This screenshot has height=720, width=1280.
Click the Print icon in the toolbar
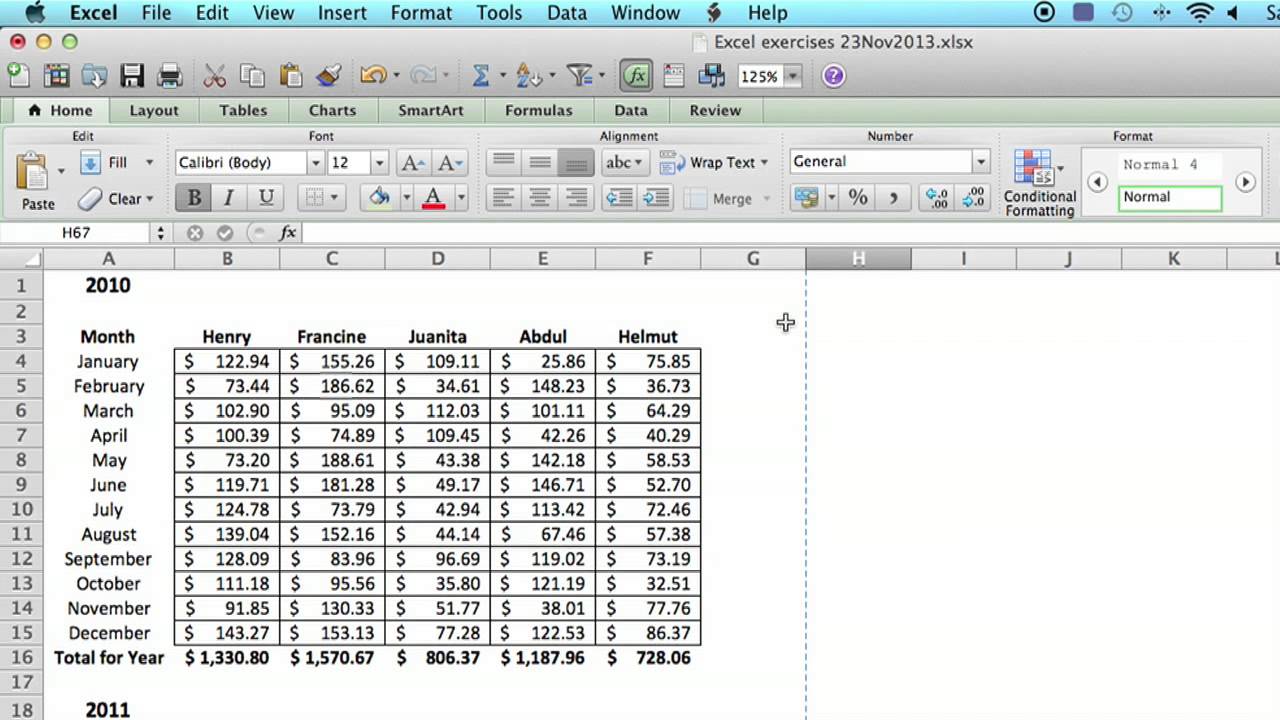coord(169,75)
